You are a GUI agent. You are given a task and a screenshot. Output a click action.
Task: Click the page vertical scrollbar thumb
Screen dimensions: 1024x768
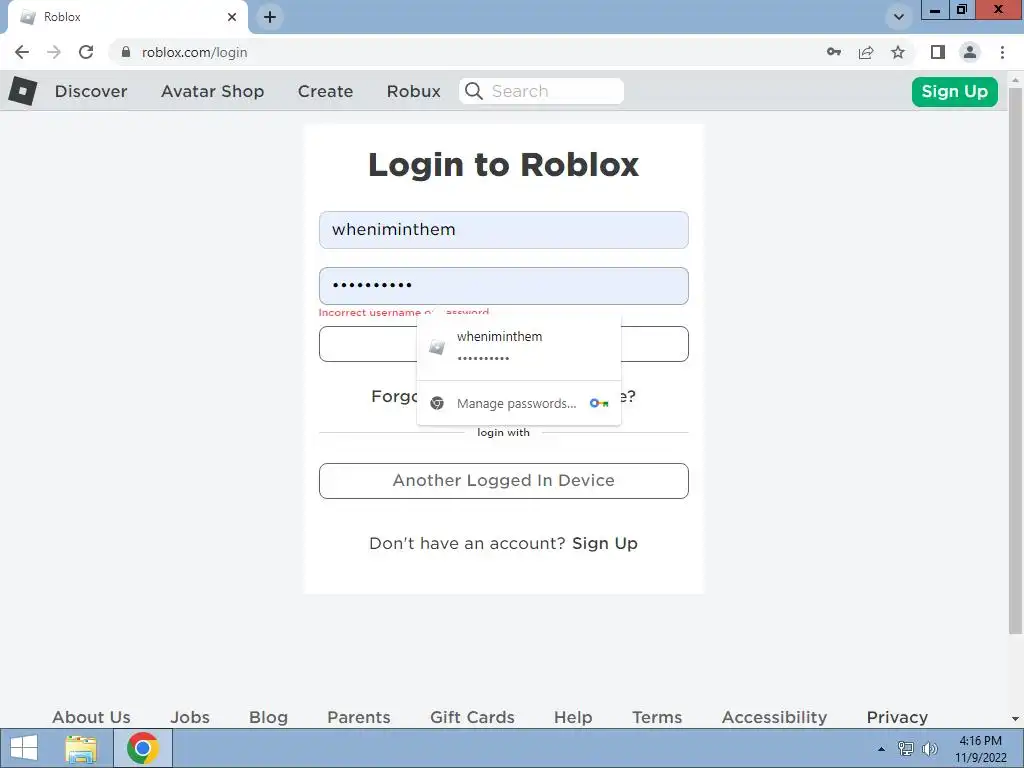[x=1015, y=360]
